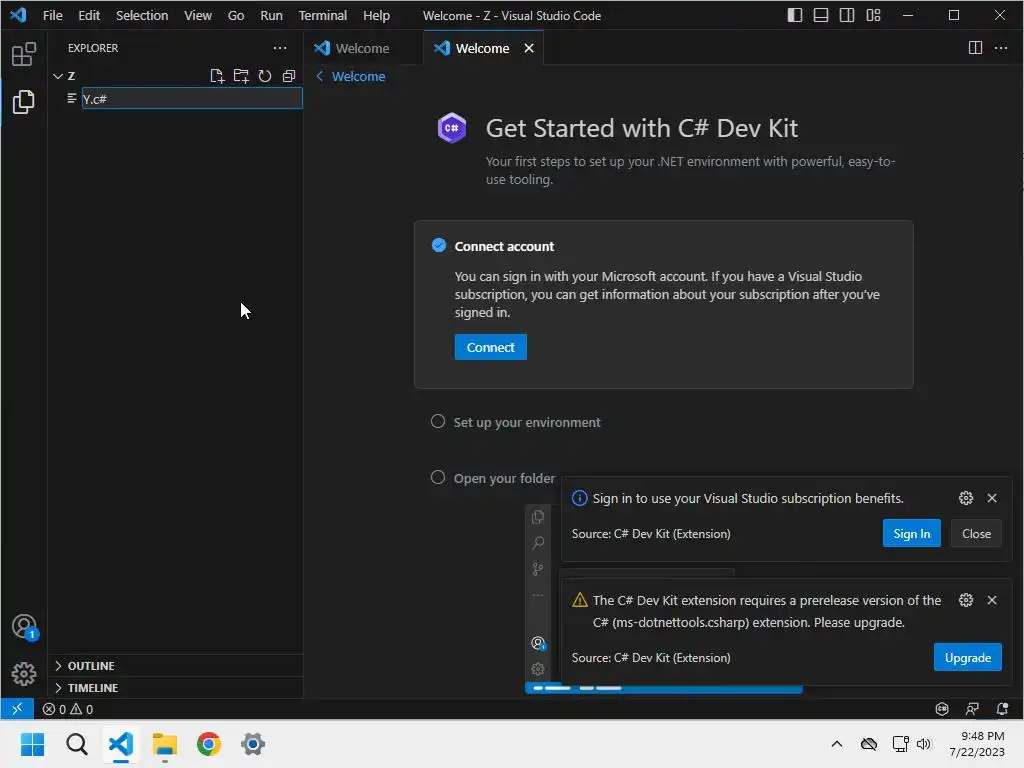Open the Go menu
Image resolution: width=1024 pixels, height=768 pixels.
pyautogui.click(x=236, y=15)
